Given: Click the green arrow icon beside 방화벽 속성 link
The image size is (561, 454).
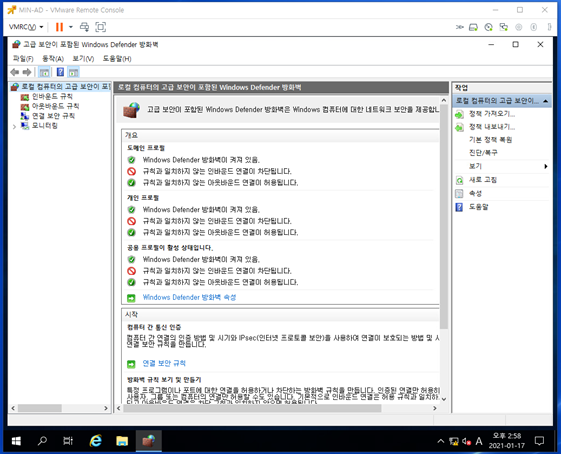Looking at the screenshot, I should [131, 298].
